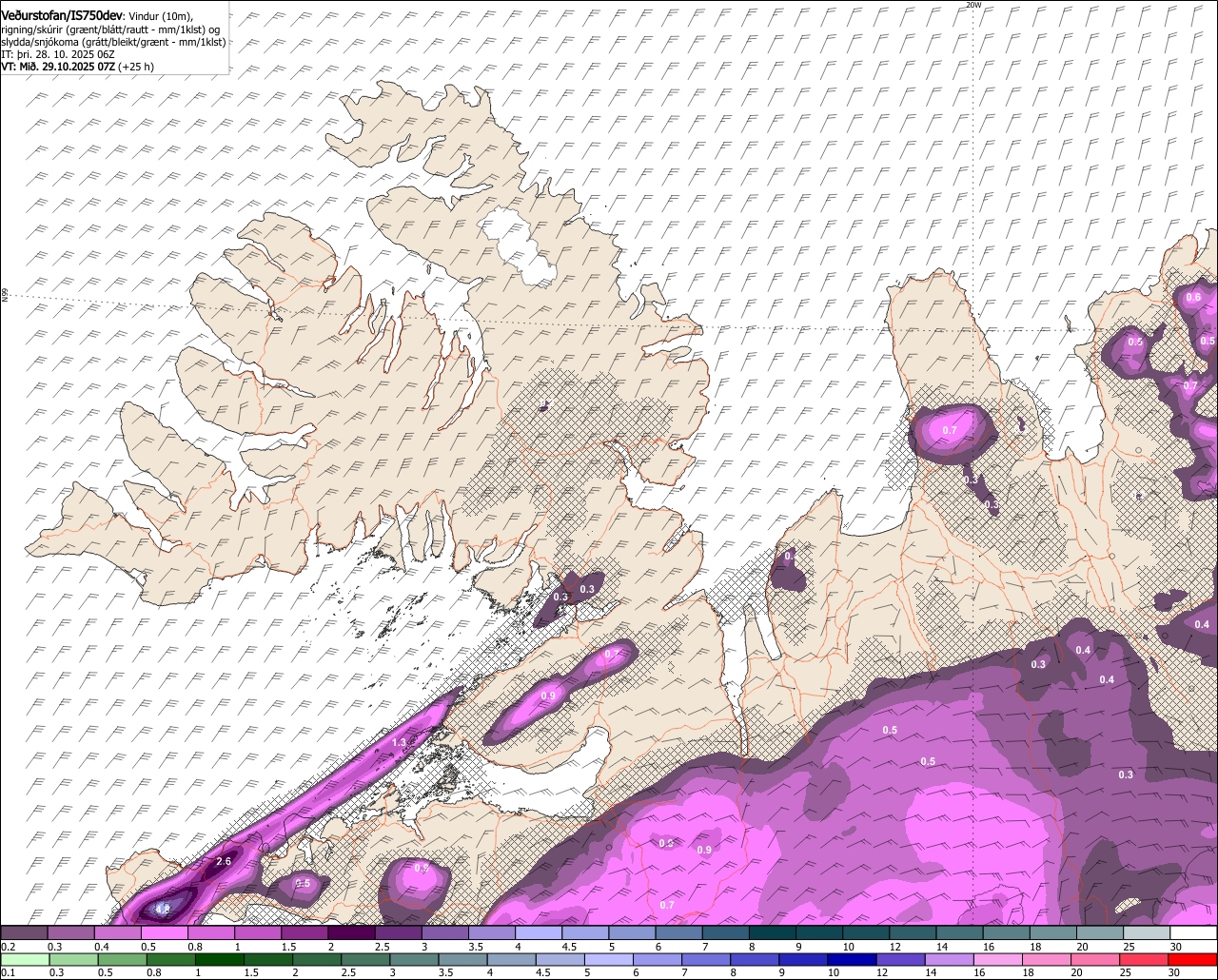Click the upper legend swatch between 20 and 25
1218x980 pixels.
(1101, 932)
